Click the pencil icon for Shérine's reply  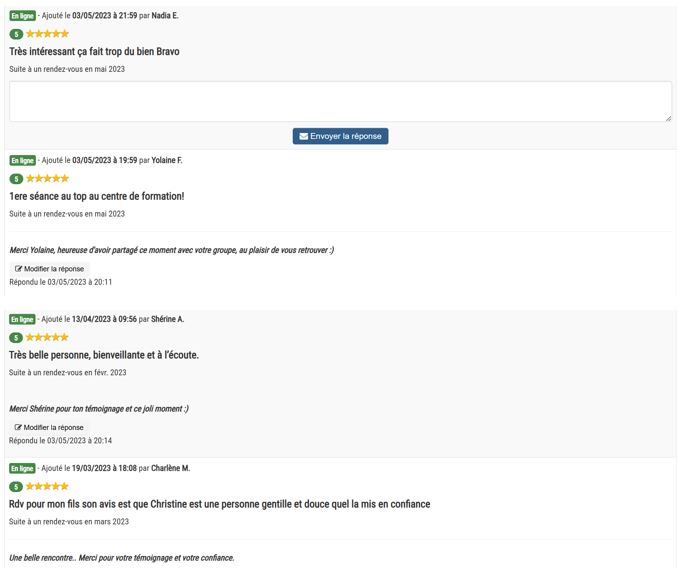tap(18, 427)
